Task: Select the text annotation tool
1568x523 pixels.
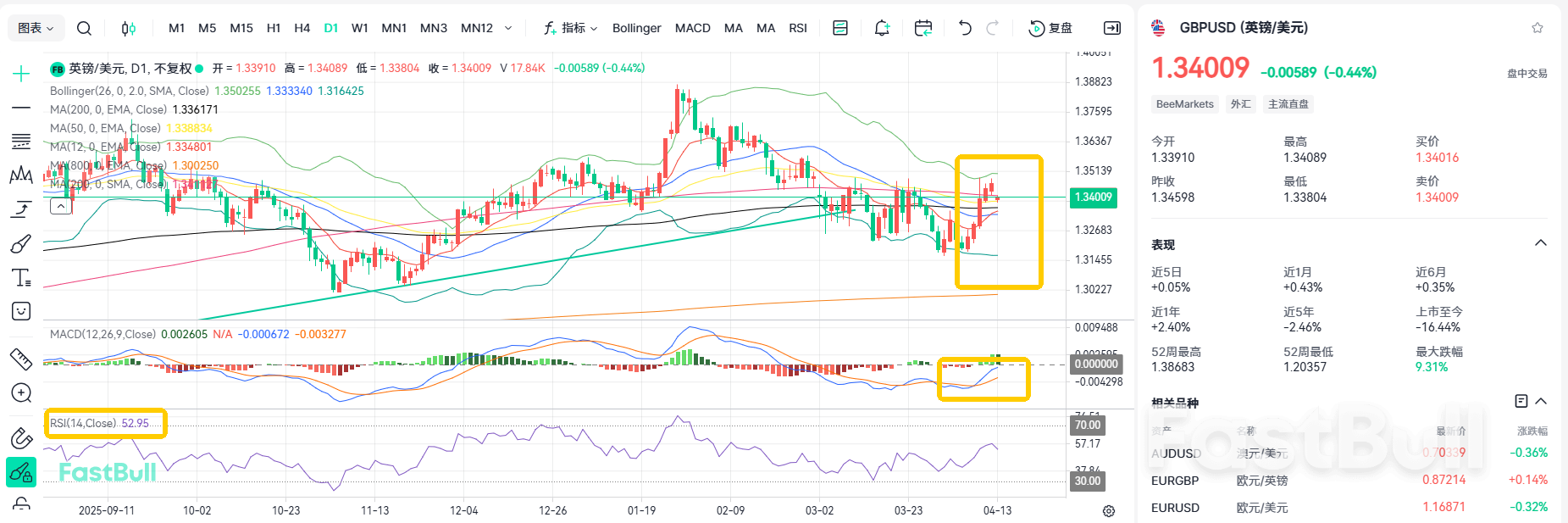Action: [21, 278]
